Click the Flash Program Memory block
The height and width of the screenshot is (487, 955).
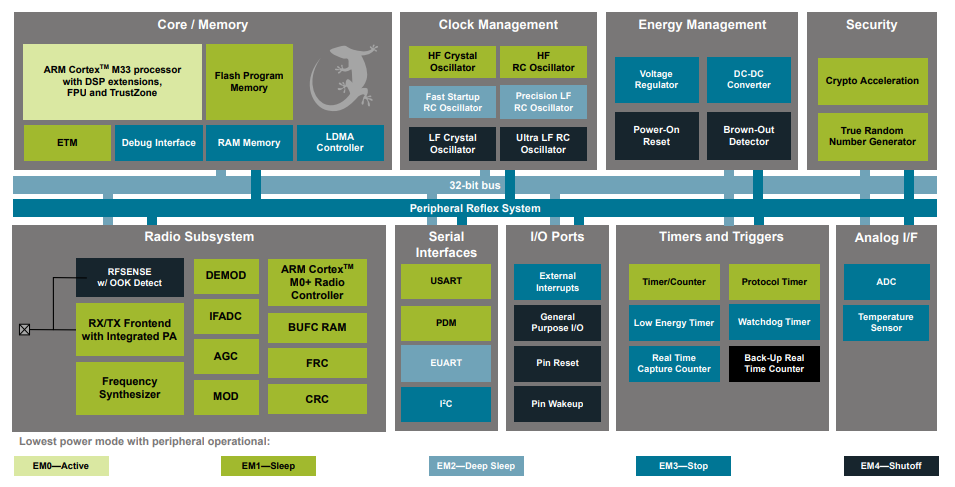click(249, 81)
